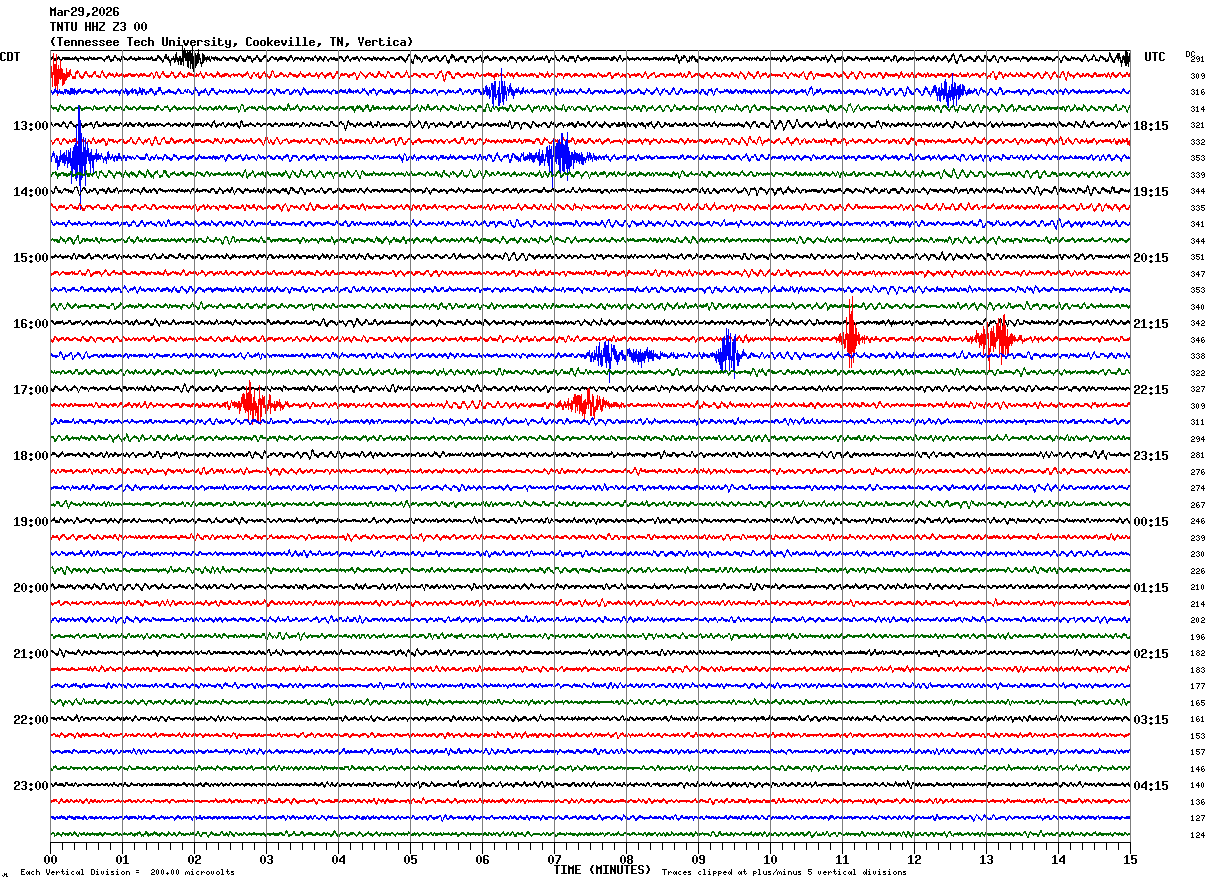Screen dimensions: 1210x886
Task: Click the 19:15 UTC time label
Action: coord(1151,192)
